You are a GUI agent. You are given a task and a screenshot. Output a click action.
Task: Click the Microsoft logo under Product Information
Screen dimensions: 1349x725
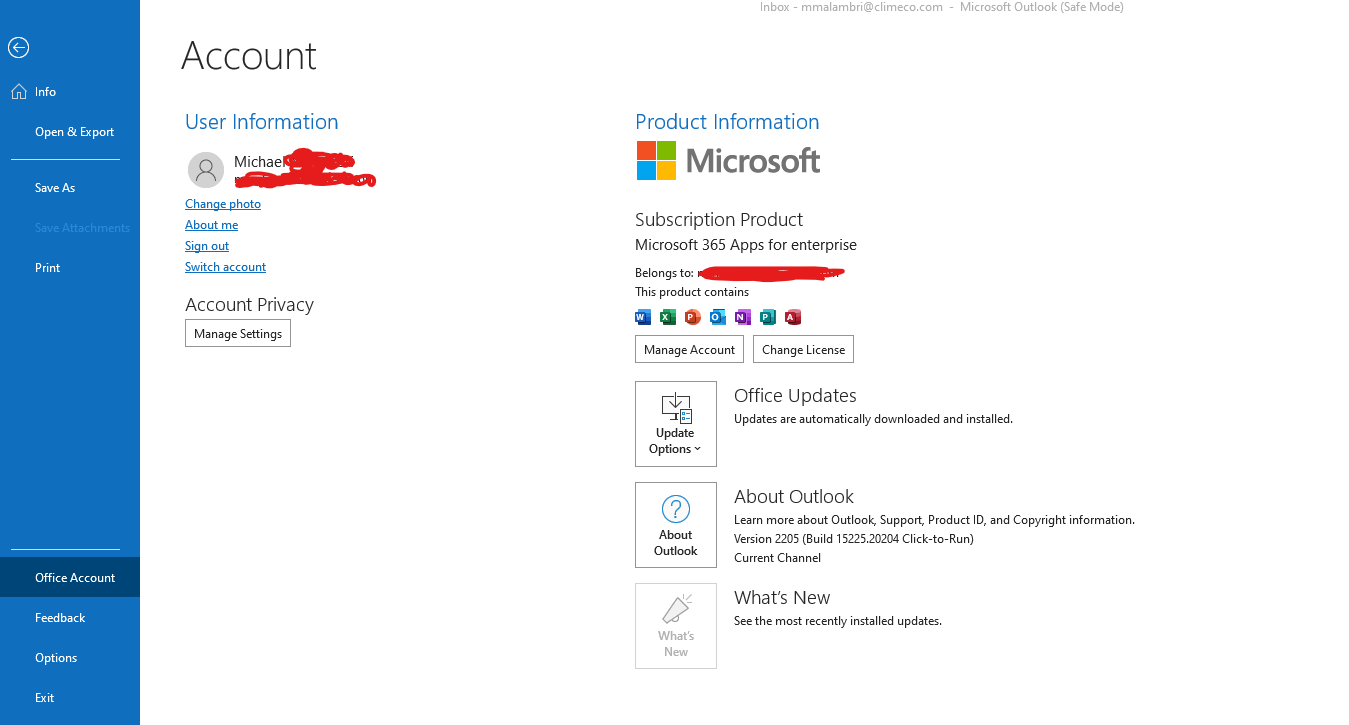pos(729,160)
